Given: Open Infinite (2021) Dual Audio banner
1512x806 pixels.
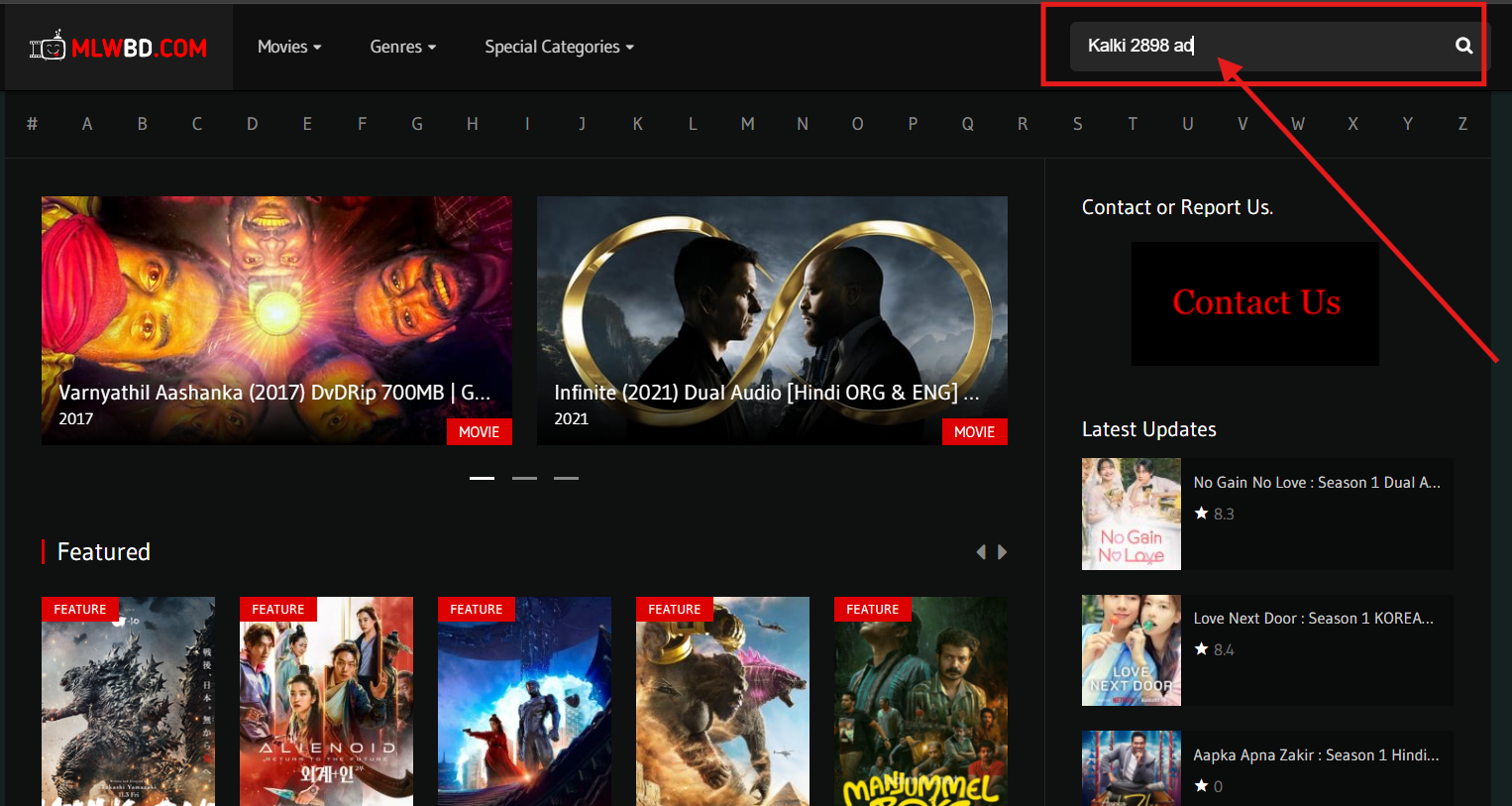Looking at the screenshot, I should tap(772, 320).
